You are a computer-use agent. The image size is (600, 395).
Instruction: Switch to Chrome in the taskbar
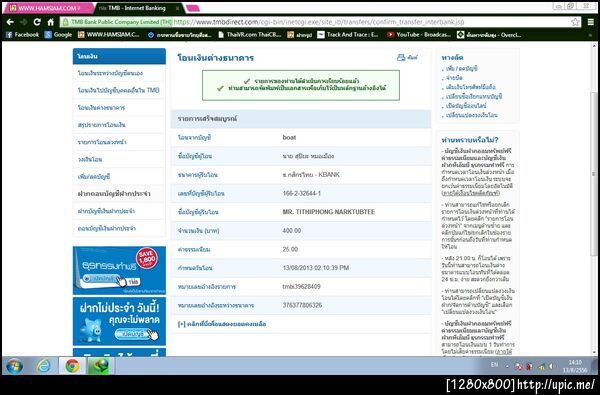coord(72,366)
